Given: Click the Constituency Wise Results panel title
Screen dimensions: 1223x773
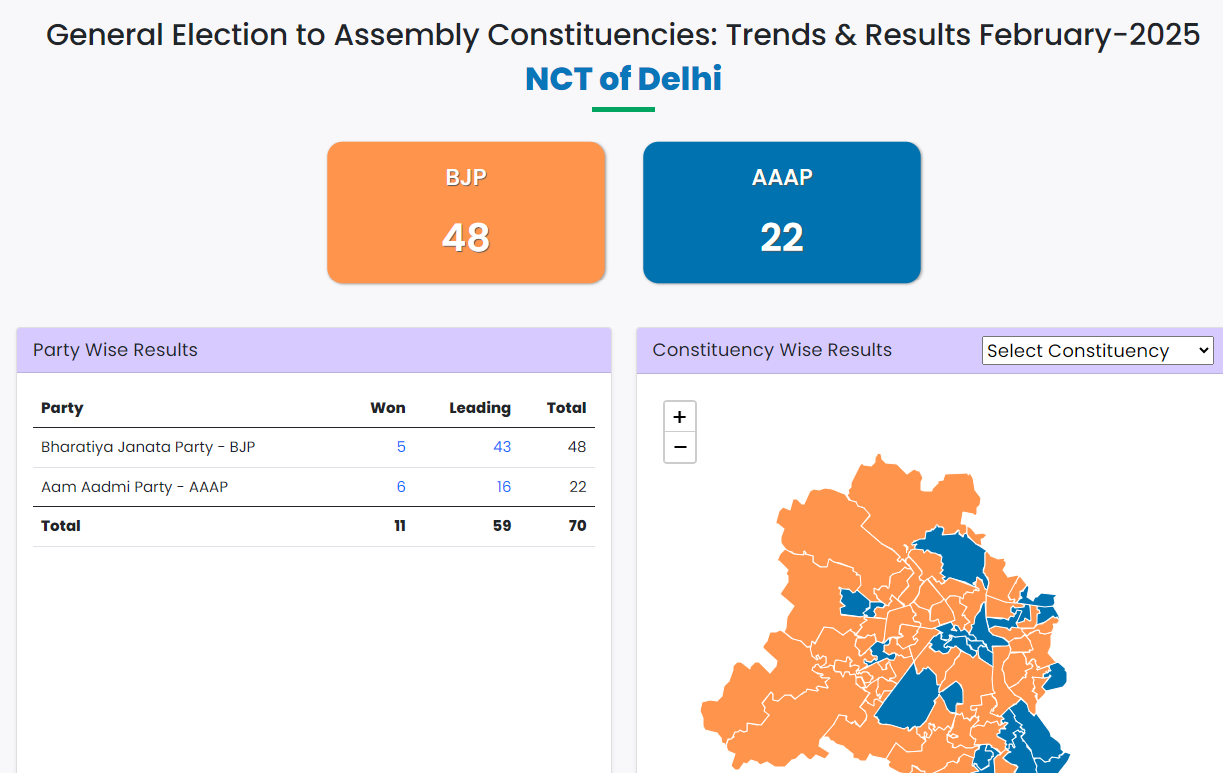Looking at the screenshot, I should pyautogui.click(x=772, y=350).
